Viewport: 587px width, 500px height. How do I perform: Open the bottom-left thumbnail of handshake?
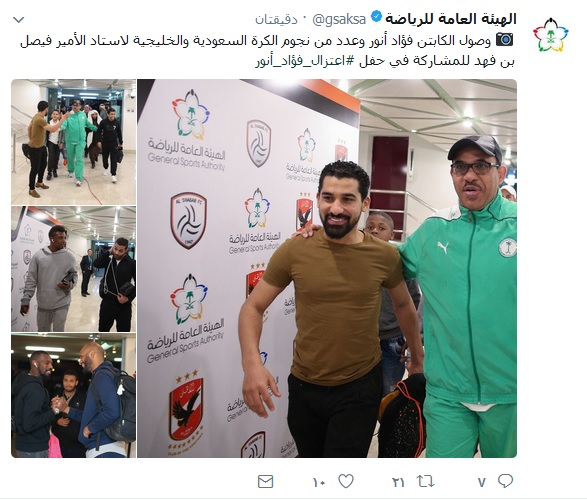(x=73, y=396)
